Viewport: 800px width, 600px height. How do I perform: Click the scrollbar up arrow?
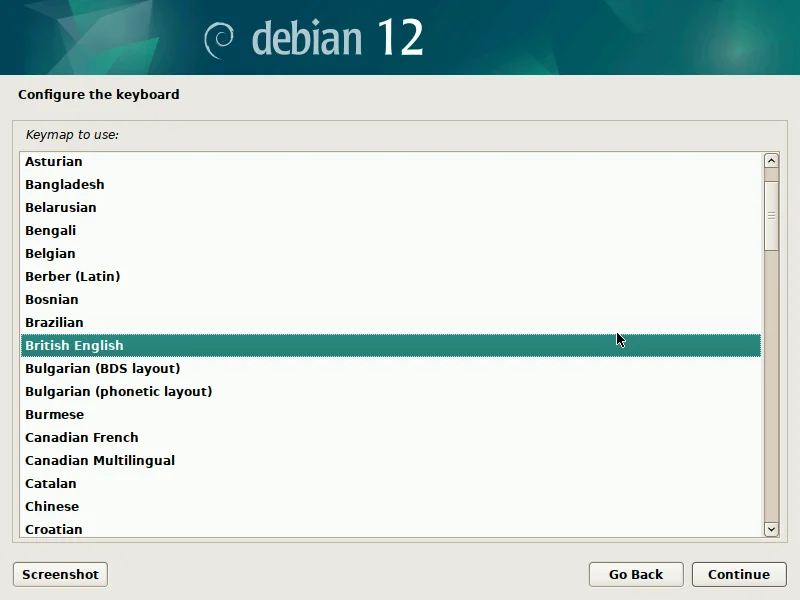tap(771, 161)
